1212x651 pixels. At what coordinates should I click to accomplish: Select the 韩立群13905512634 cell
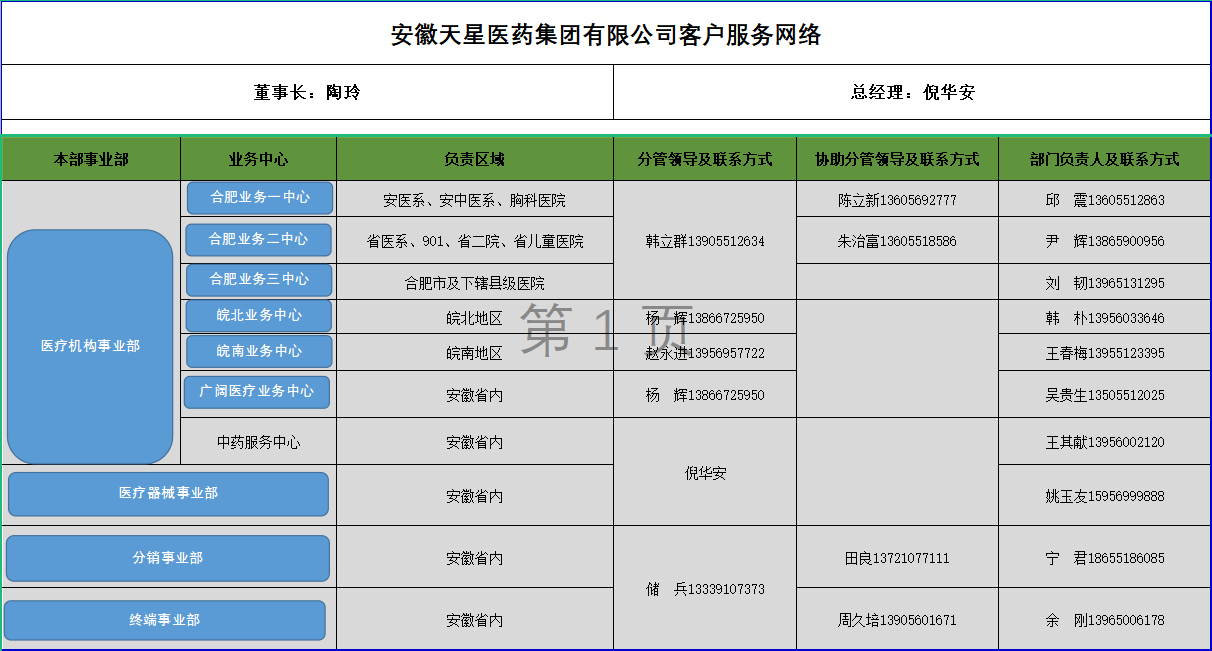pyautogui.click(x=705, y=241)
